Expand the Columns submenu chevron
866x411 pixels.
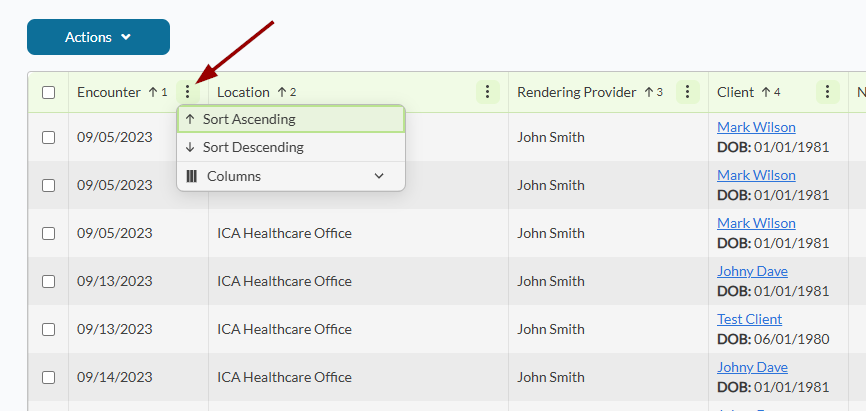(x=379, y=176)
